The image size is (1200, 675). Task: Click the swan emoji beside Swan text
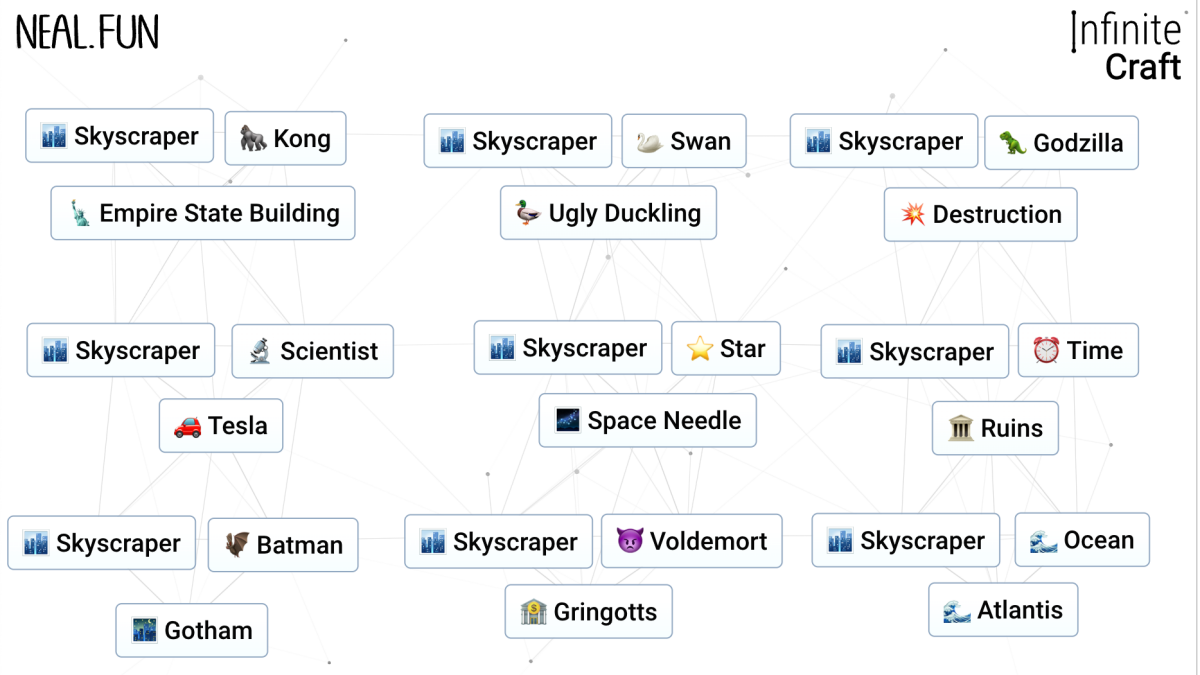pos(651,141)
